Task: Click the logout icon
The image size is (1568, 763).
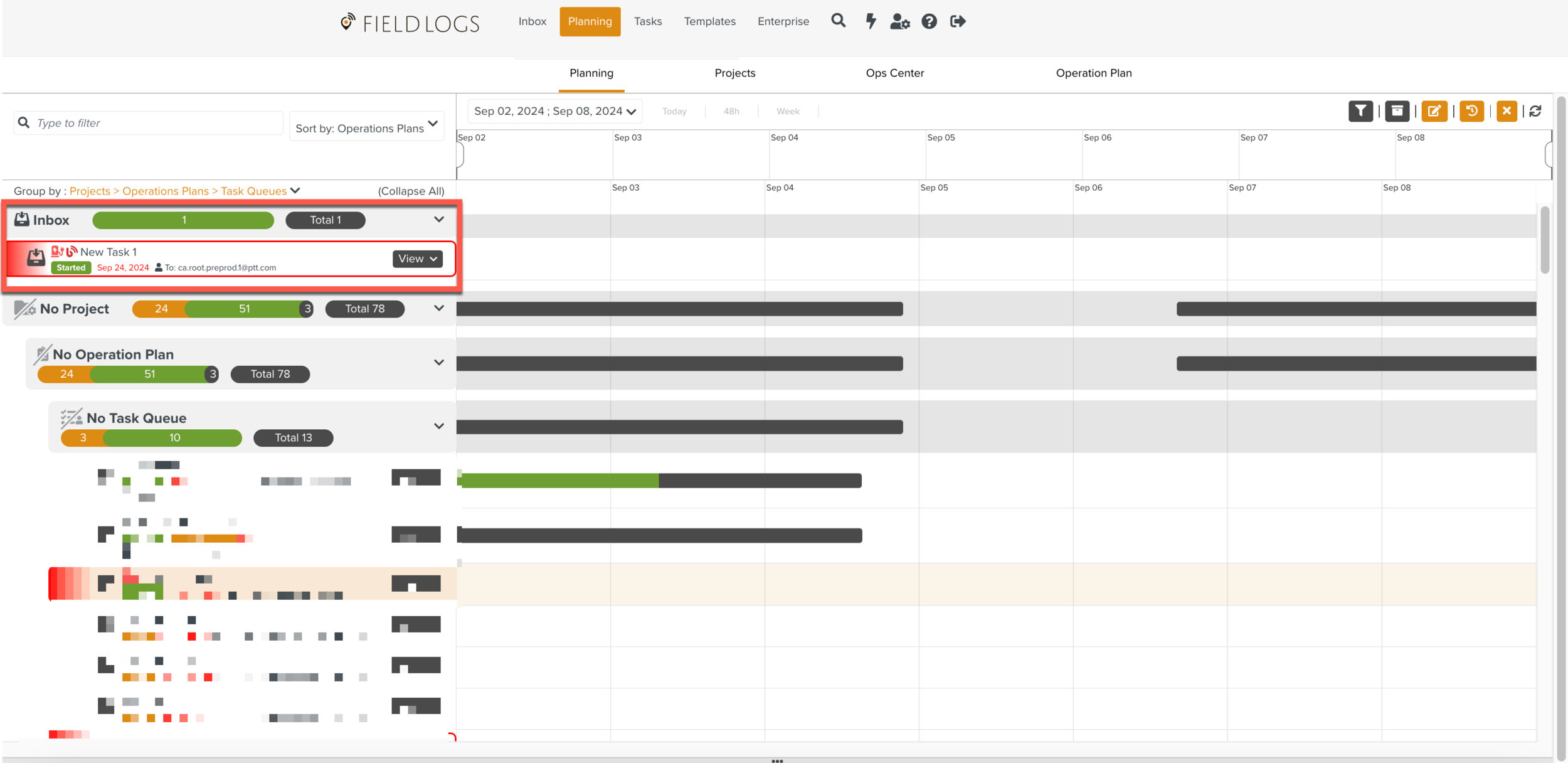Action: 958,22
